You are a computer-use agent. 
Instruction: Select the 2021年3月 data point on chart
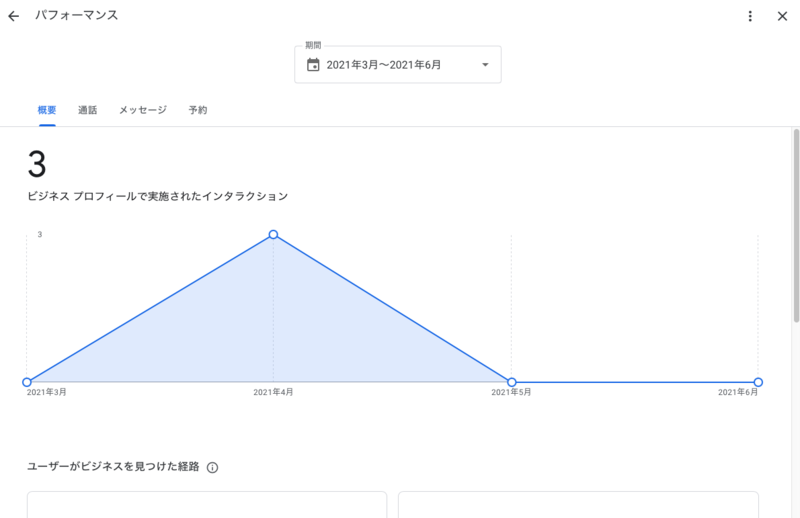point(27,382)
